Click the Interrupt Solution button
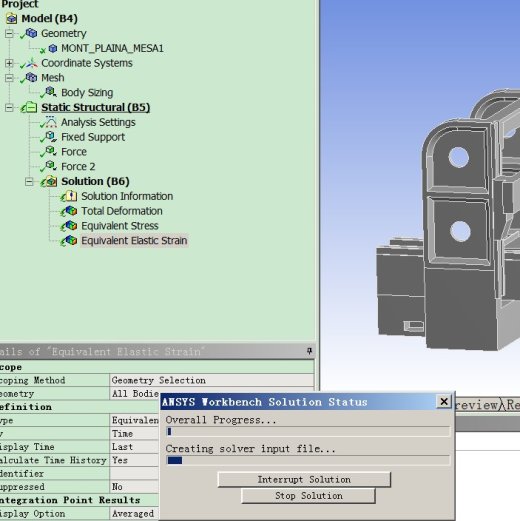 coord(304,479)
